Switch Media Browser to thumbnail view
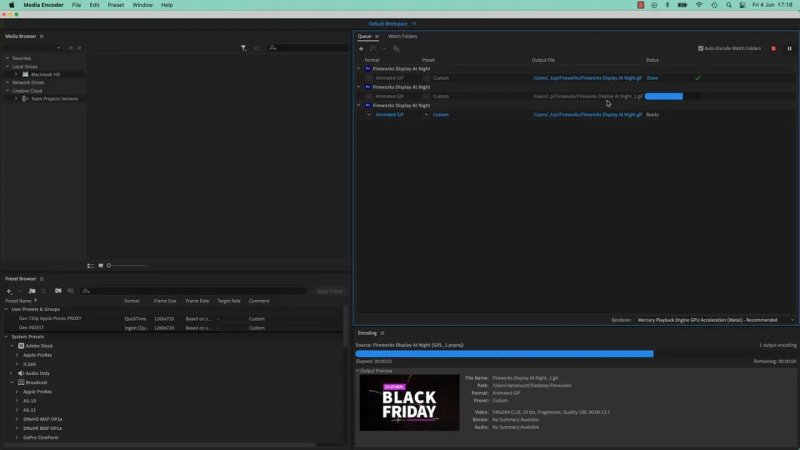Image resolution: width=800 pixels, height=450 pixels. tap(101, 266)
